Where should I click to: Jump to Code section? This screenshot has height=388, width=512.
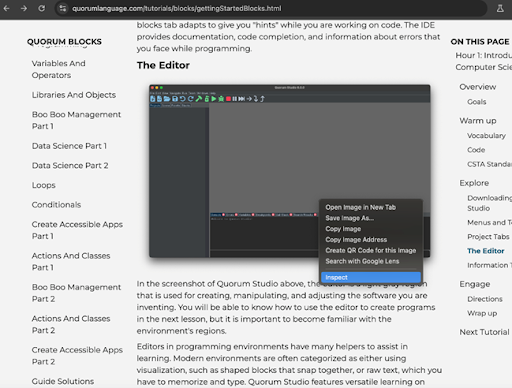[476, 150]
